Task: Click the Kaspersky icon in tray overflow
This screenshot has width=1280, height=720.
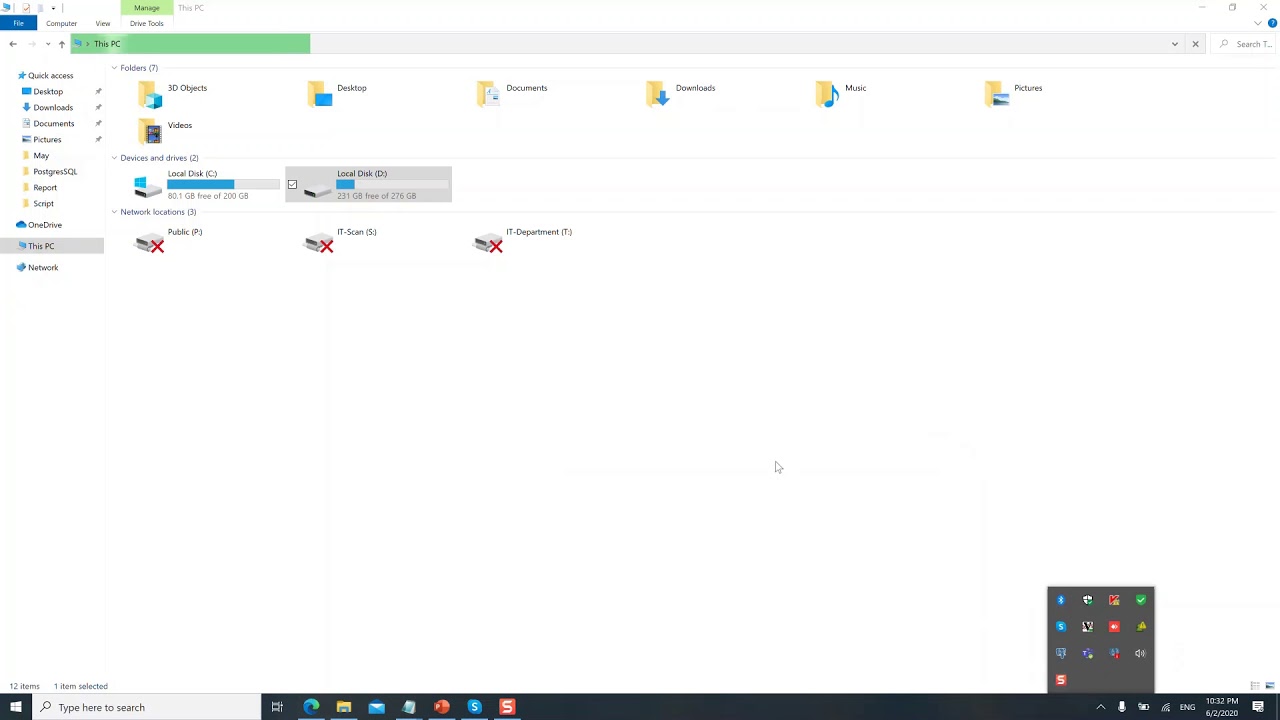Action: click(x=1114, y=600)
